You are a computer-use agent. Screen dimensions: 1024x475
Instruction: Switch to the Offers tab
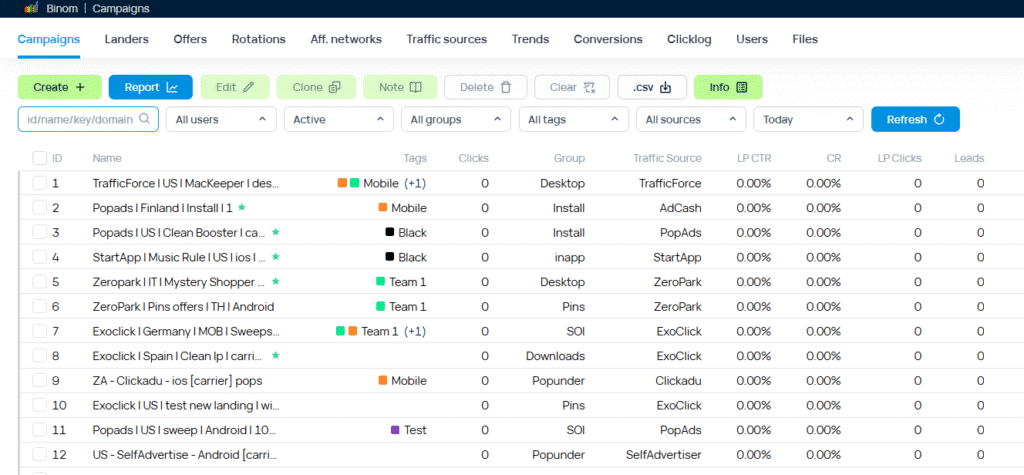pos(190,39)
